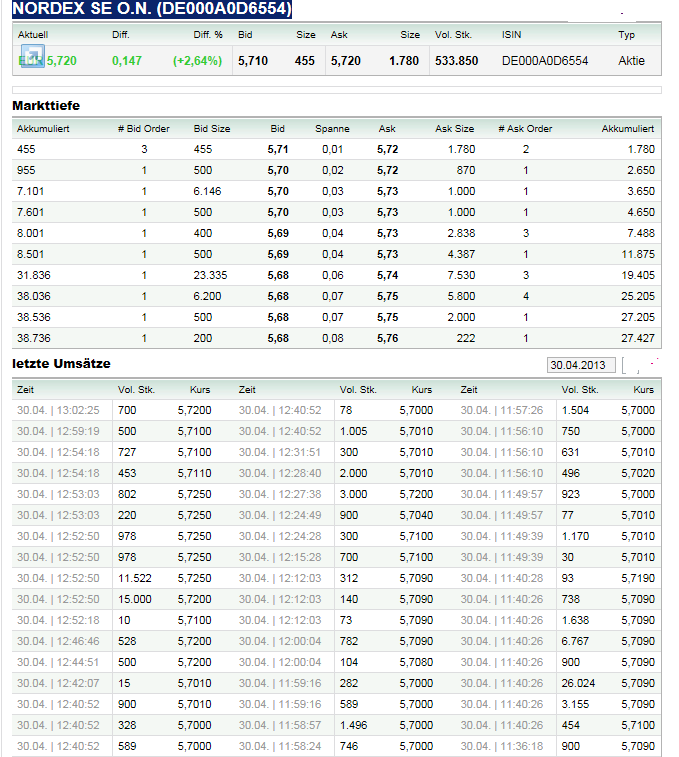Click the Diff. value 0,147
The height and width of the screenshot is (757, 679).
click(127, 61)
